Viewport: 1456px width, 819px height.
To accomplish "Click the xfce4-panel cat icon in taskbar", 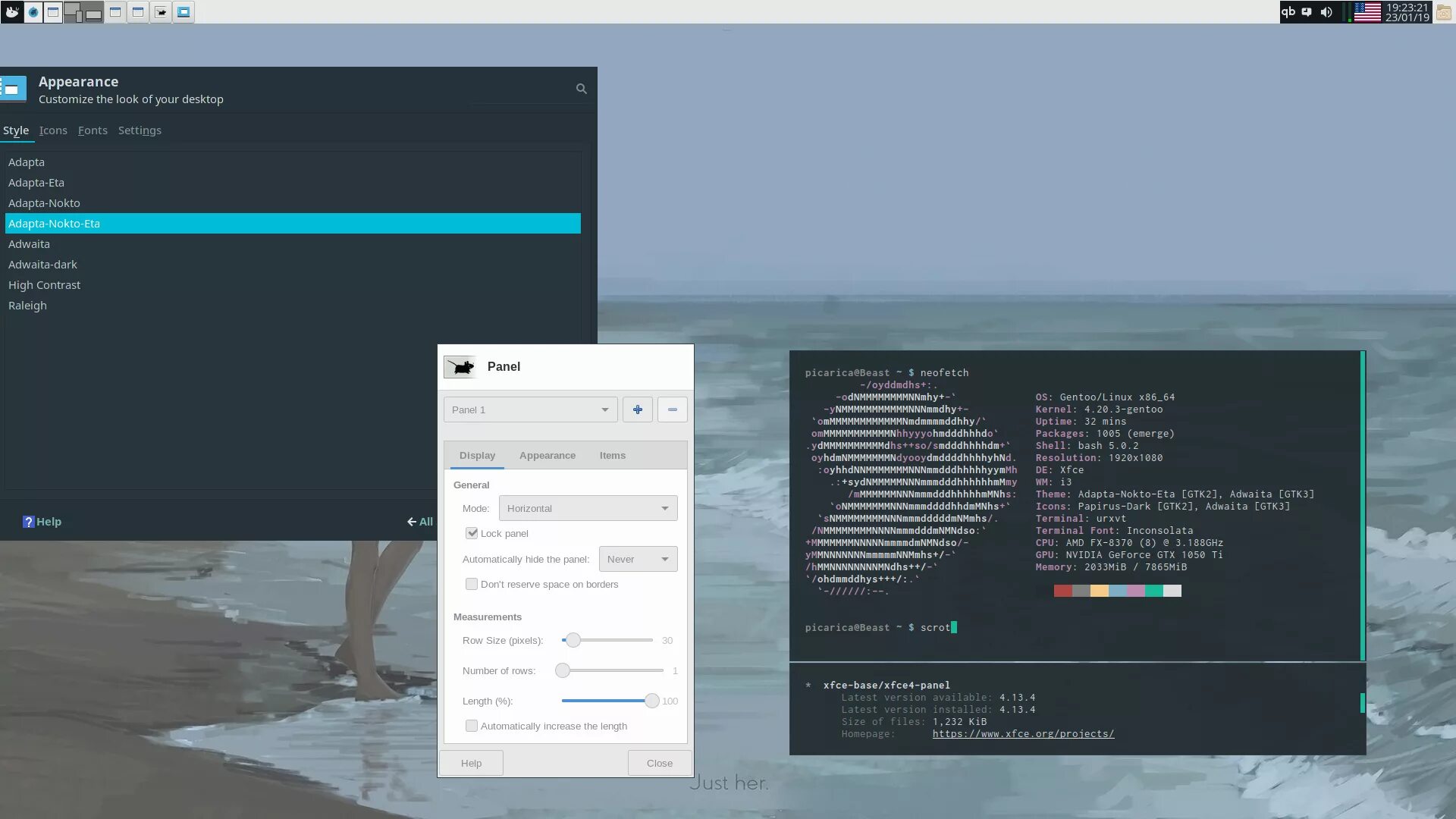I will tap(161, 11).
